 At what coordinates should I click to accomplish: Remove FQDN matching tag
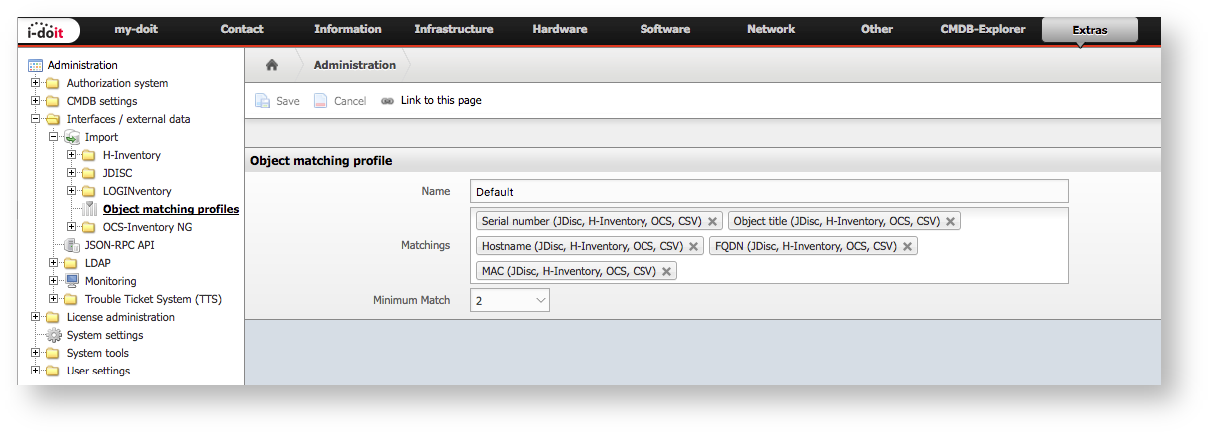[x=907, y=246]
